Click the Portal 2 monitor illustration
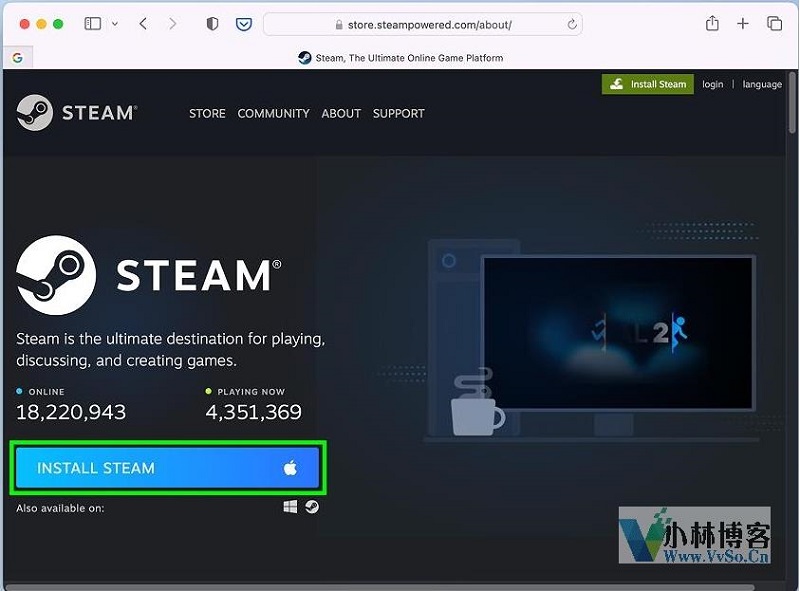The image size is (800, 591). (618, 333)
